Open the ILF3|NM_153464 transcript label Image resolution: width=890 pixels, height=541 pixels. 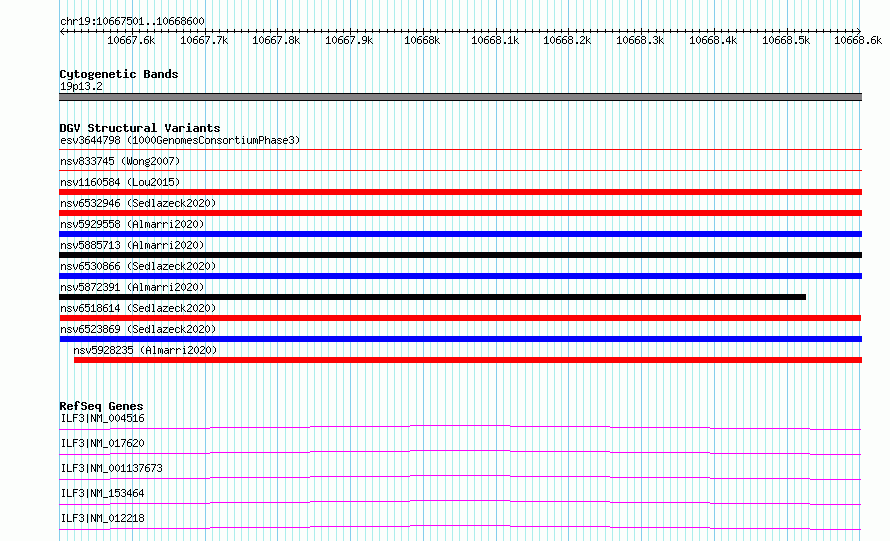coord(103,493)
